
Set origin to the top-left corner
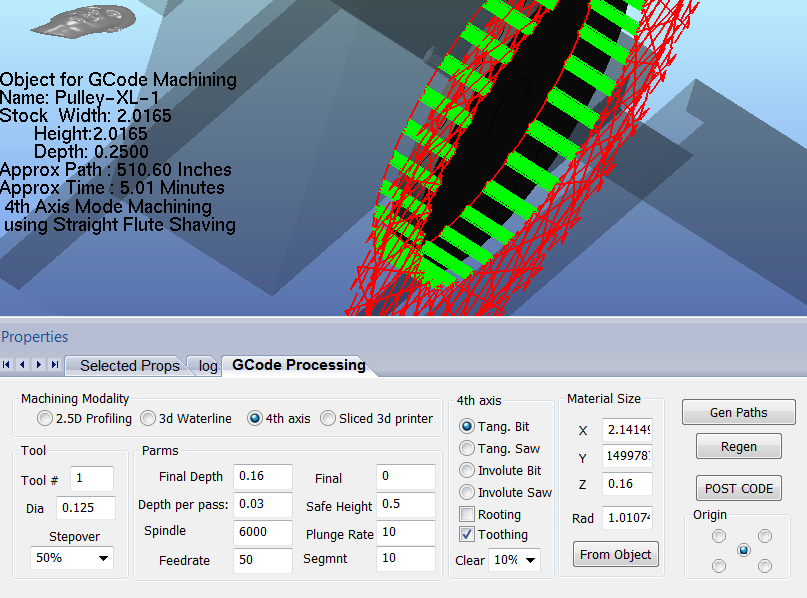tap(718, 536)
